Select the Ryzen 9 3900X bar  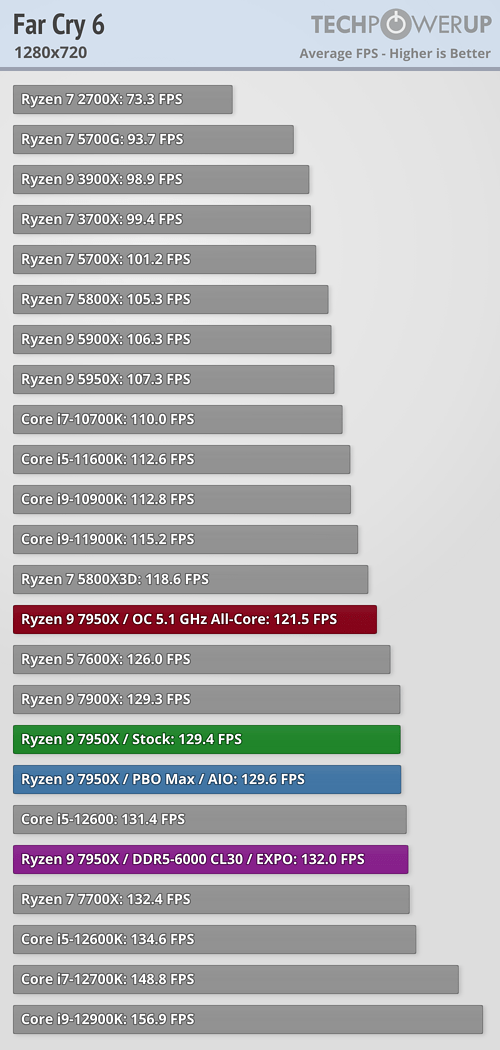click(161, 179)
